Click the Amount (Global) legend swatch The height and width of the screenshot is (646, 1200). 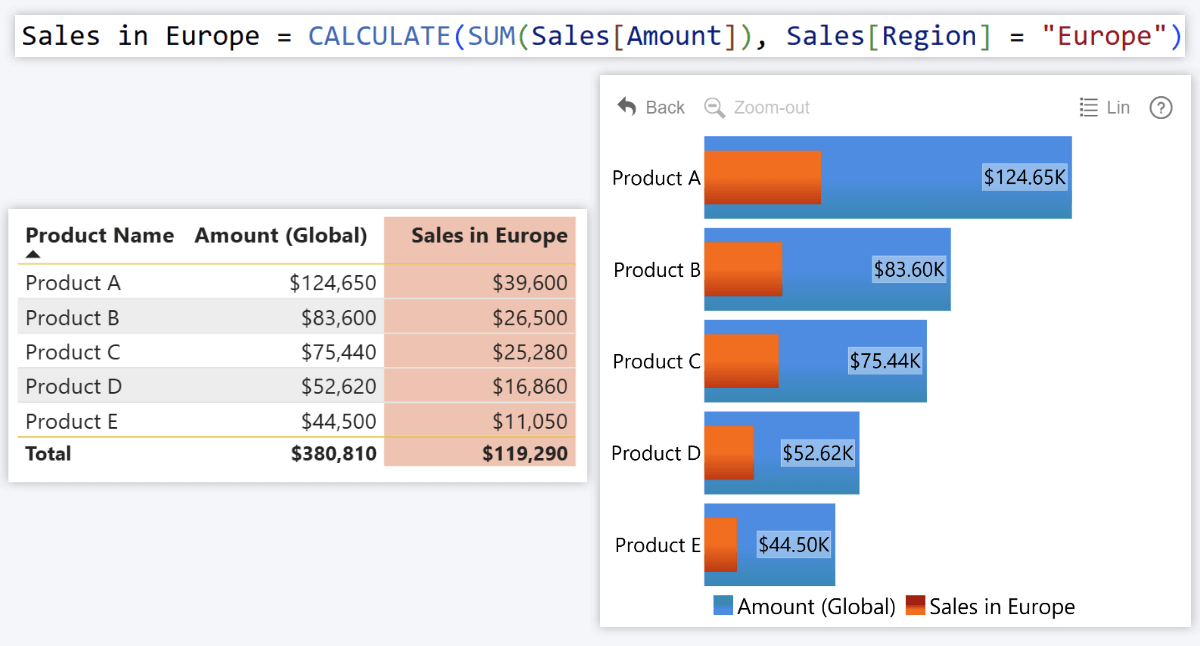point(723,605)
